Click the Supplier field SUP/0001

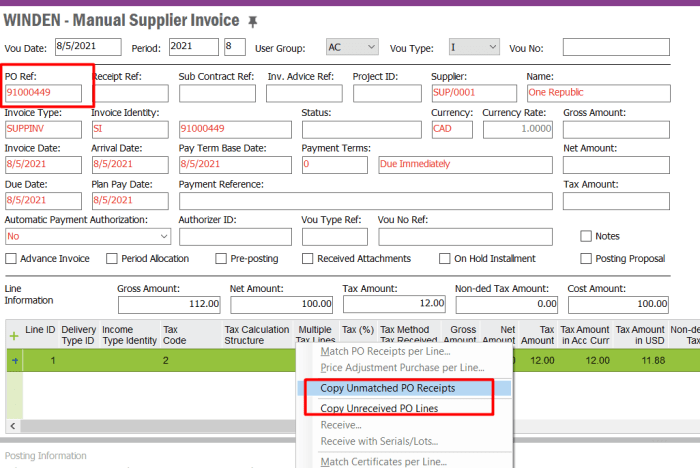[x=474, y=93]
